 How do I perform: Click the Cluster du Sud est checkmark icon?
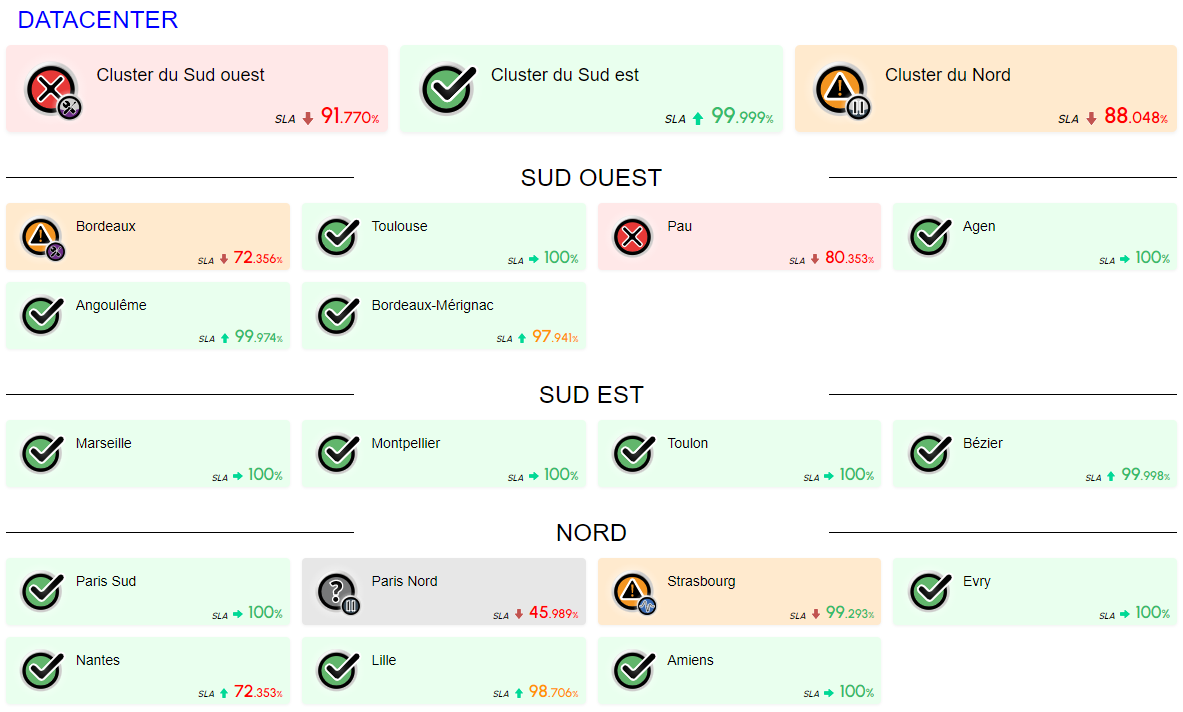click(445, 88)
